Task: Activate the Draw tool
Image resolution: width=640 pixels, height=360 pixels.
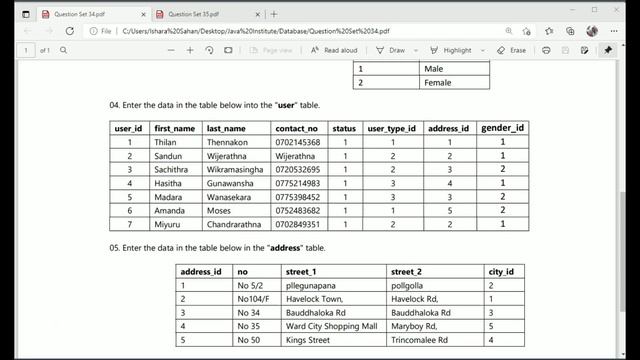Action: (x=391, y=50)
